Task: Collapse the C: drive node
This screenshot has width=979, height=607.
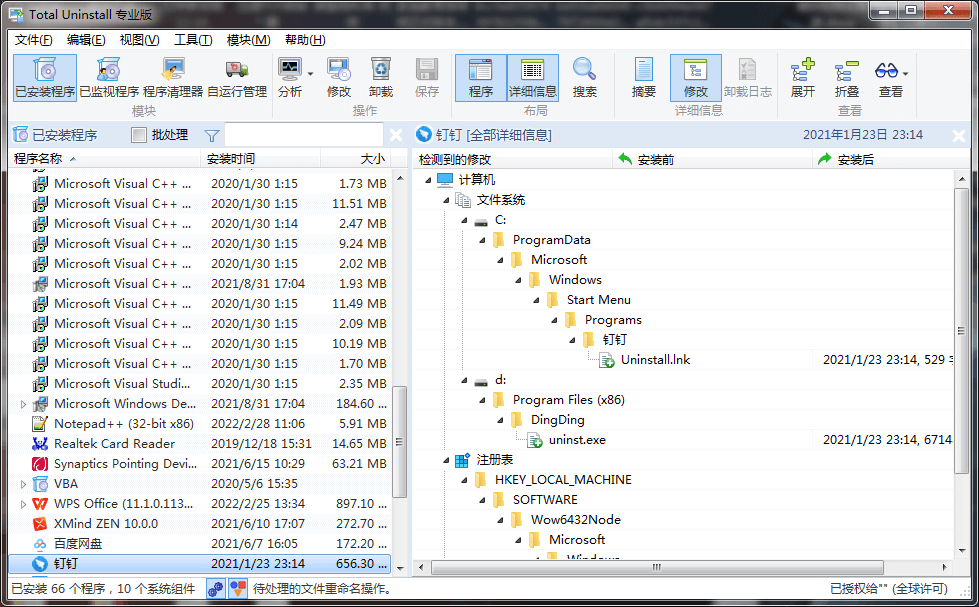Action: pyautogui.click(x=465, y=220)
